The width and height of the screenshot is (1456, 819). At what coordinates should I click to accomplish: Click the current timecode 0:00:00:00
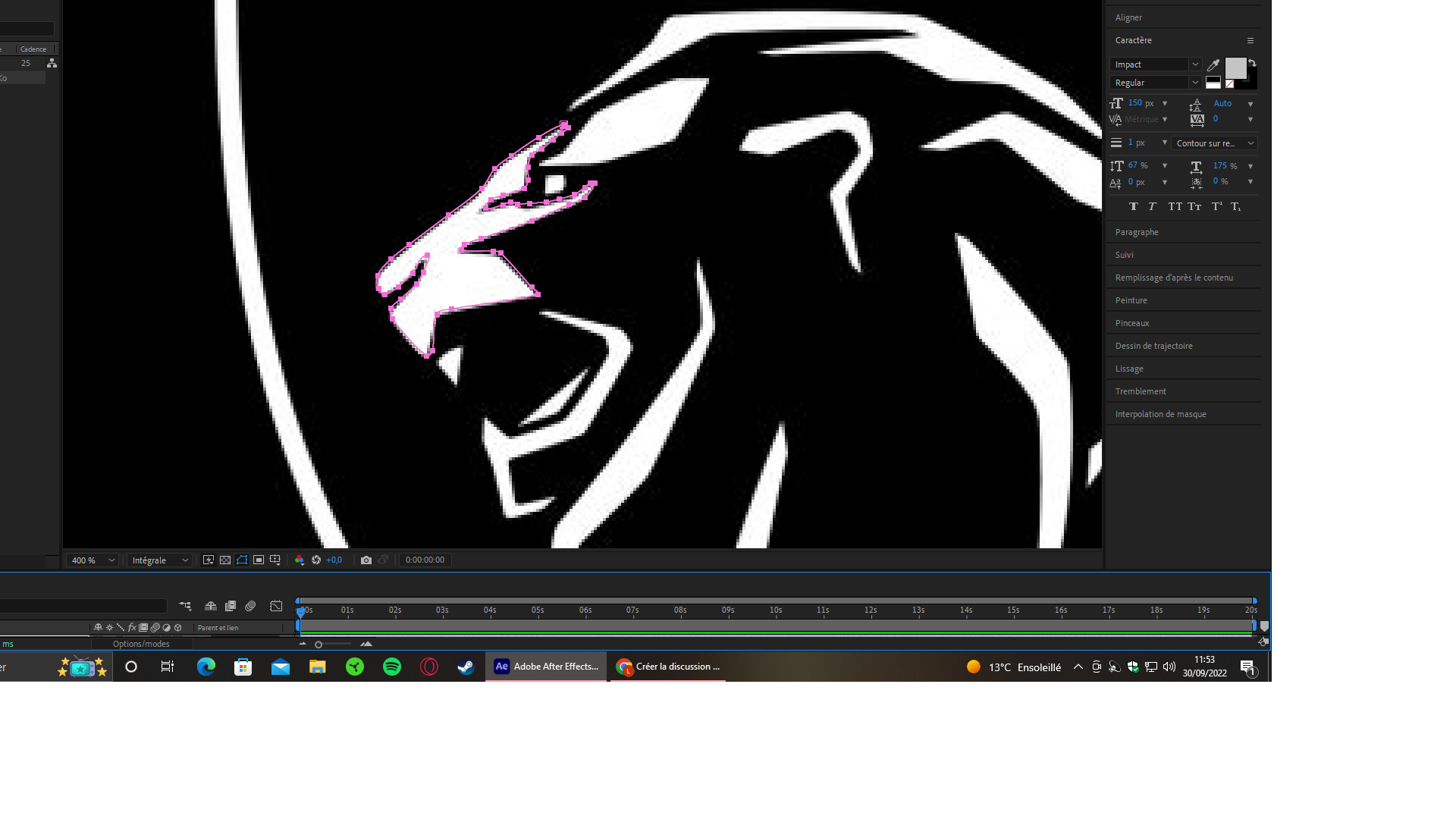(425, 560)
